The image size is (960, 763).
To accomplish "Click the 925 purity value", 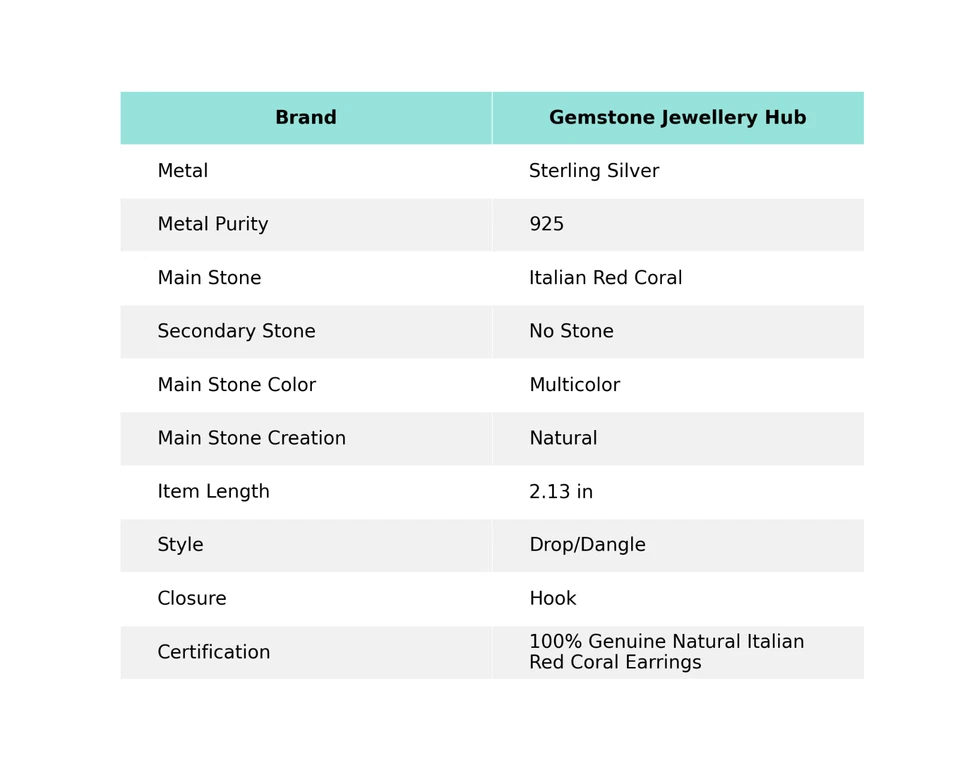I will tap(546, 225).
